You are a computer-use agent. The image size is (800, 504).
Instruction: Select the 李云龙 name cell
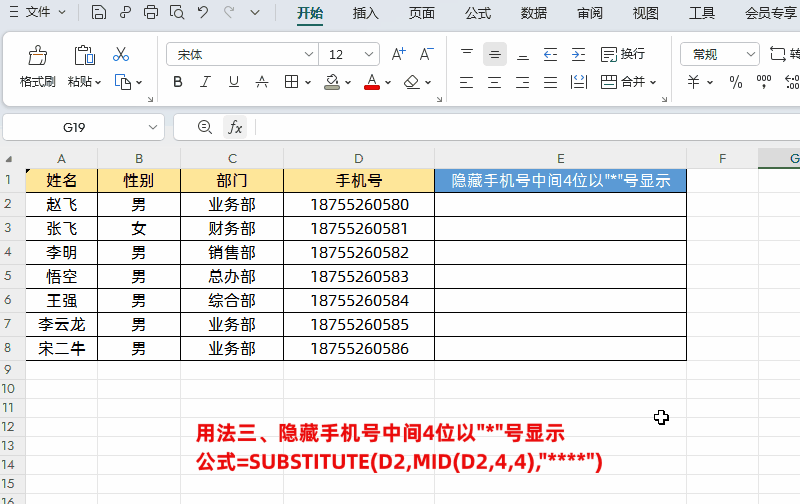pos(61,324)
